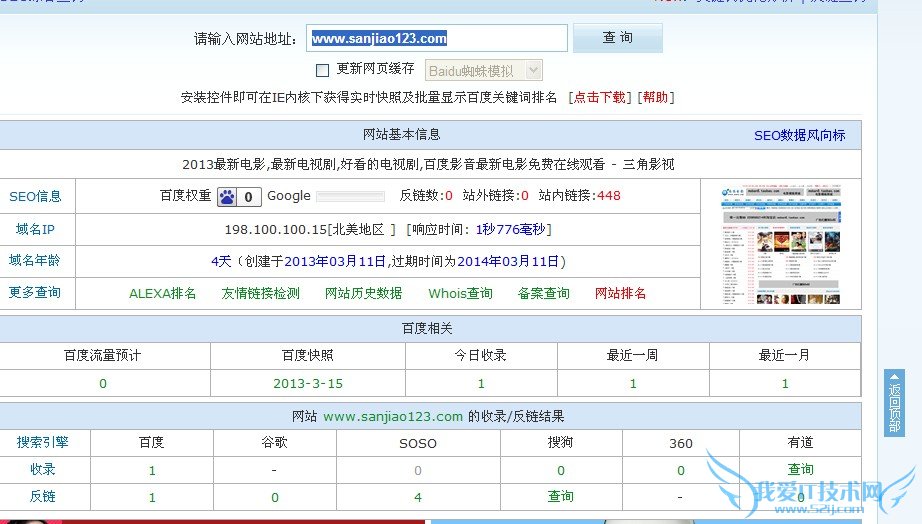922x524 pixels.
Task: Click the 4天 domain age value
Action: pyautogui.click(x=221, y=261)
